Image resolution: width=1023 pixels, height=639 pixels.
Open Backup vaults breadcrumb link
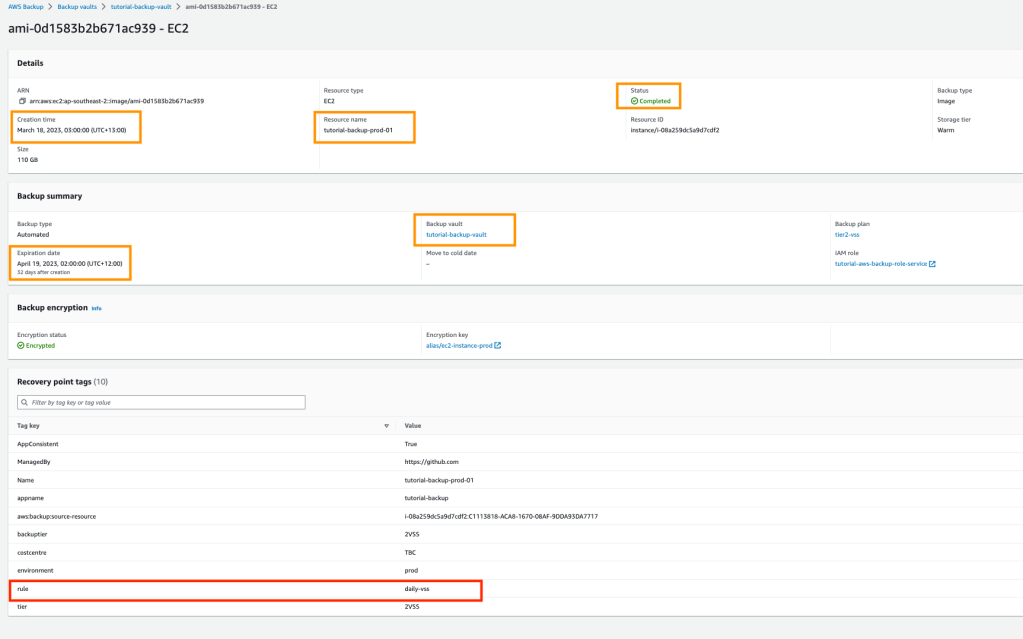[x=76, y=7]
